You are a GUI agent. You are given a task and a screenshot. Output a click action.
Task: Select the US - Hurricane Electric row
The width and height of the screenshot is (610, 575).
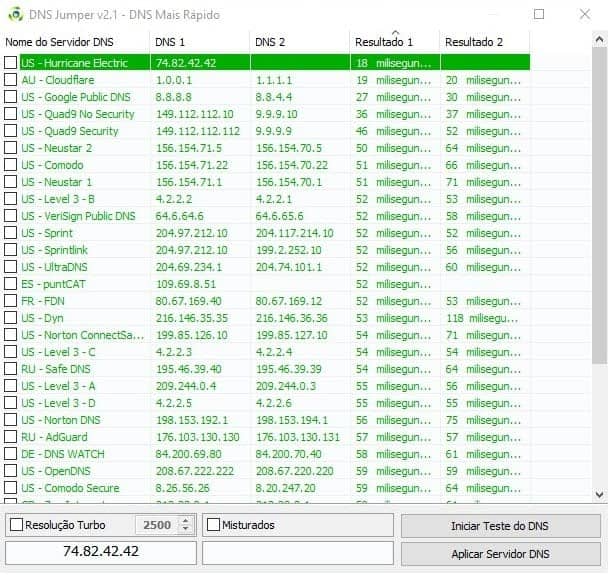coord(275,63)
